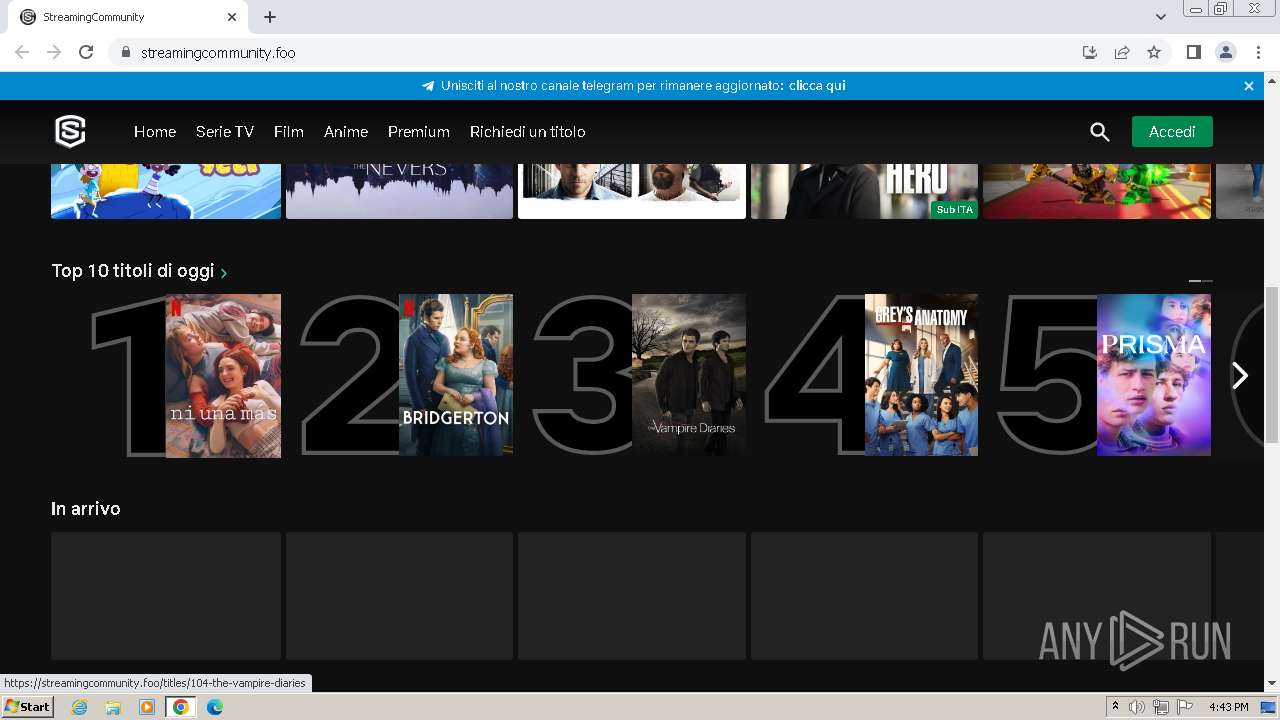Click the Chrome taskbar icon
The image size is (1280, 720).
[181, 707]
